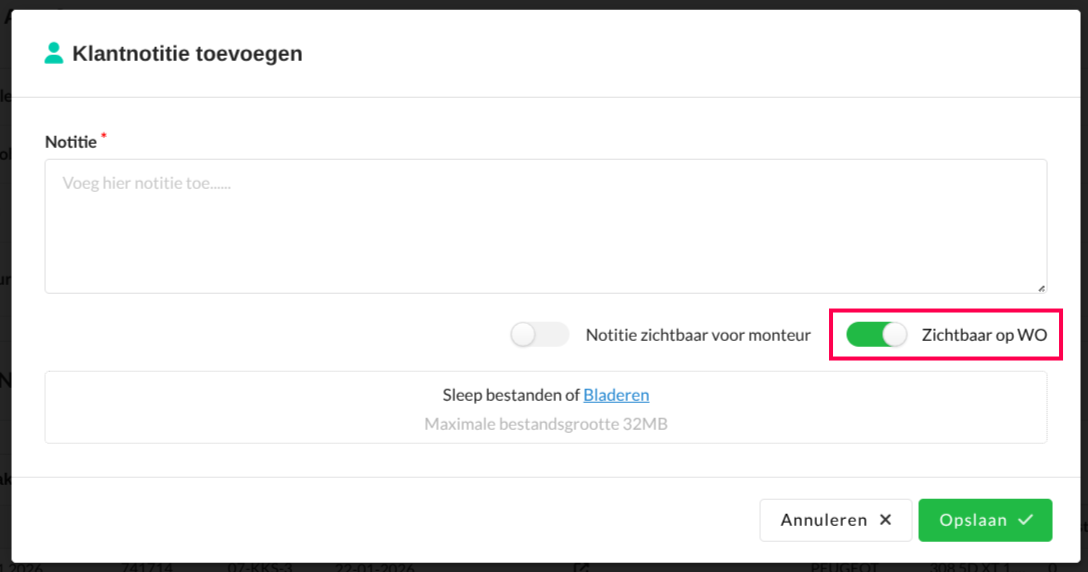The height and width of the screenshot is (572, 1088).
Task: Click the resize handle of the note textarea
Action: click(x=1041, y=287)
